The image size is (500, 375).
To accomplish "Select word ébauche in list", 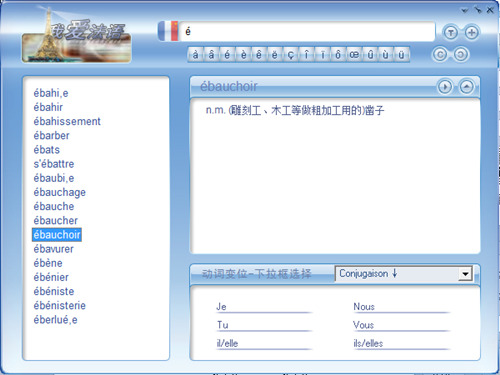I will click(x=54, y=206).
